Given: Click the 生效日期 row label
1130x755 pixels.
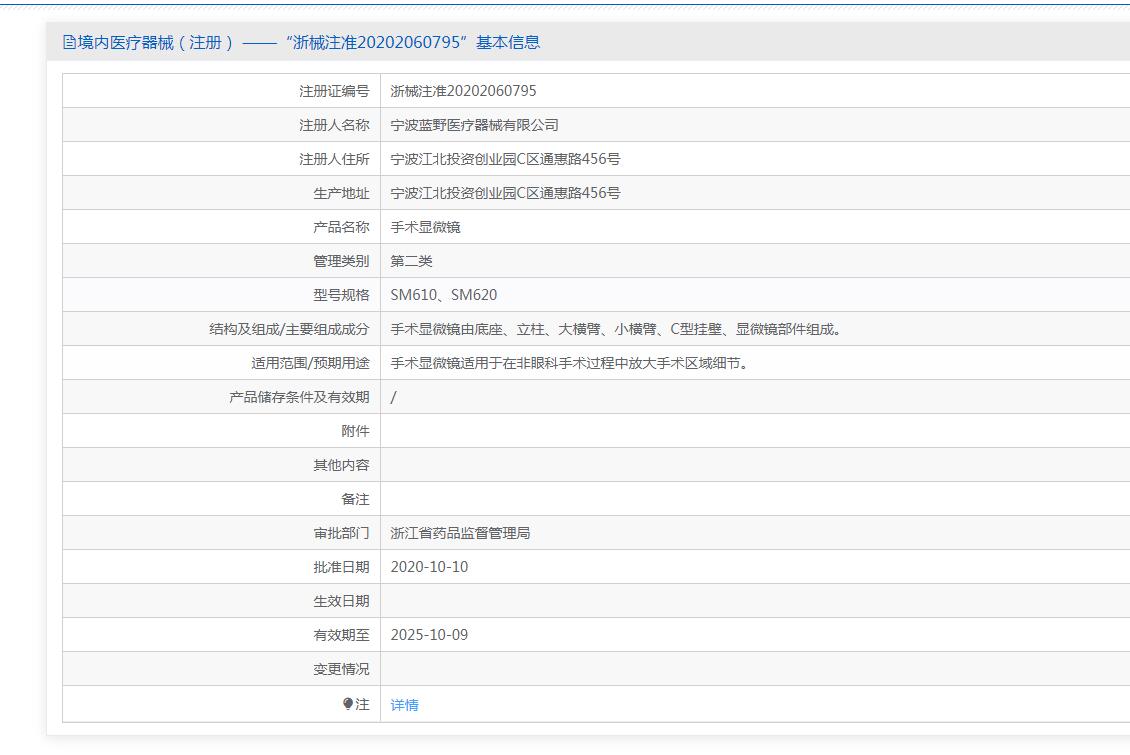Looking at the screenshot, I should [341, 601].
